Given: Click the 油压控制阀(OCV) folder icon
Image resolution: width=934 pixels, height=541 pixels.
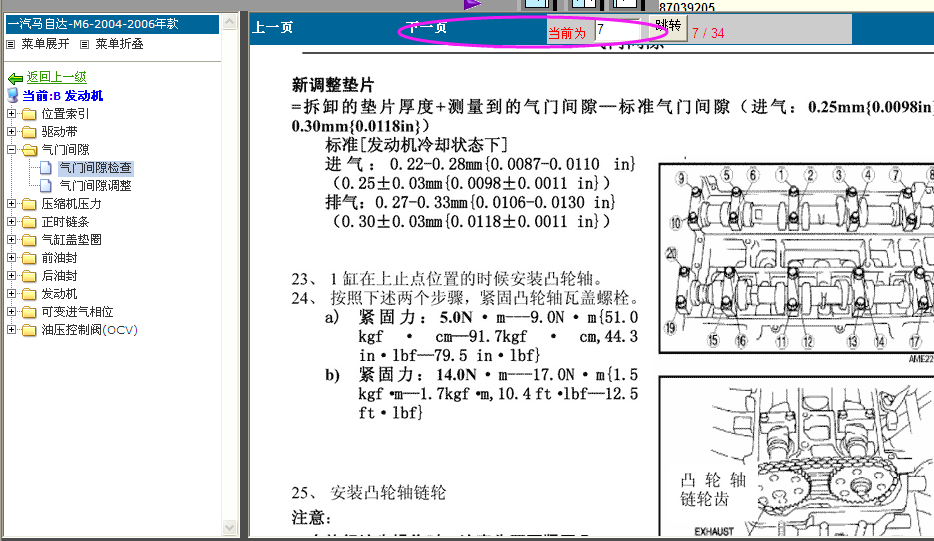Looking at the screenshot, I should point(29,330).
